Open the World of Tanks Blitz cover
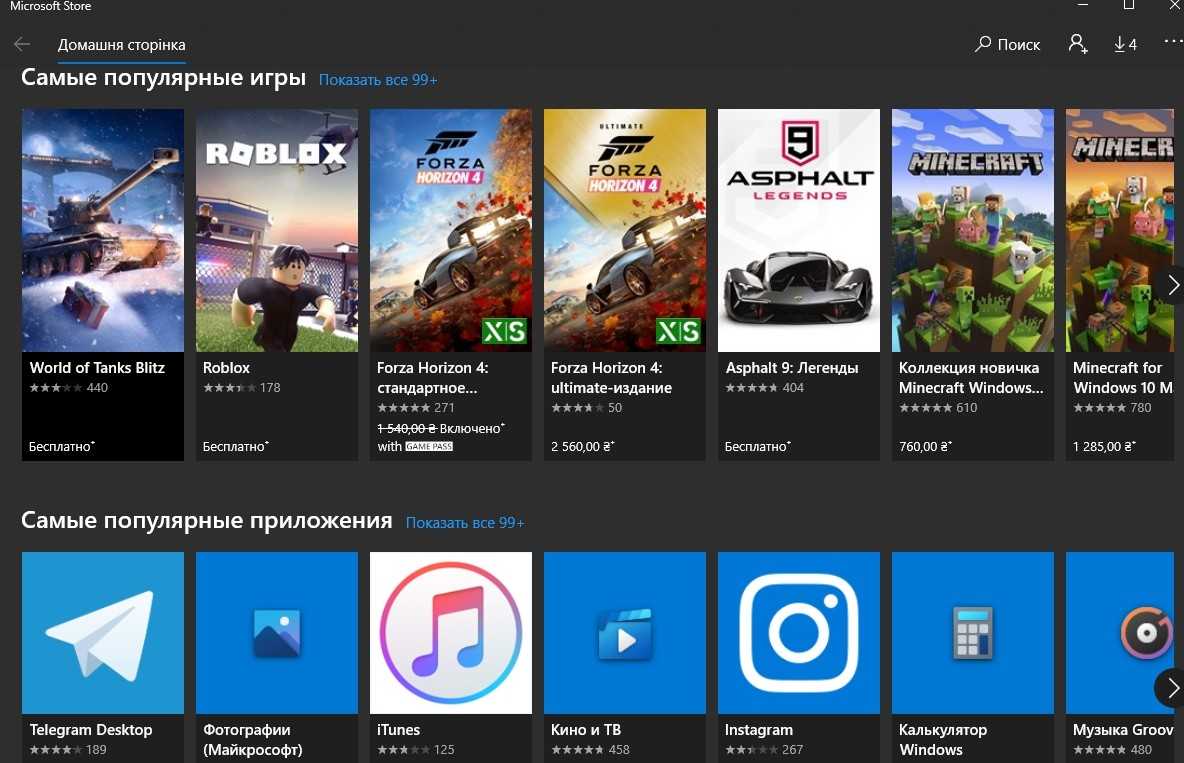The image size is (1184, 763). point(103,230)
